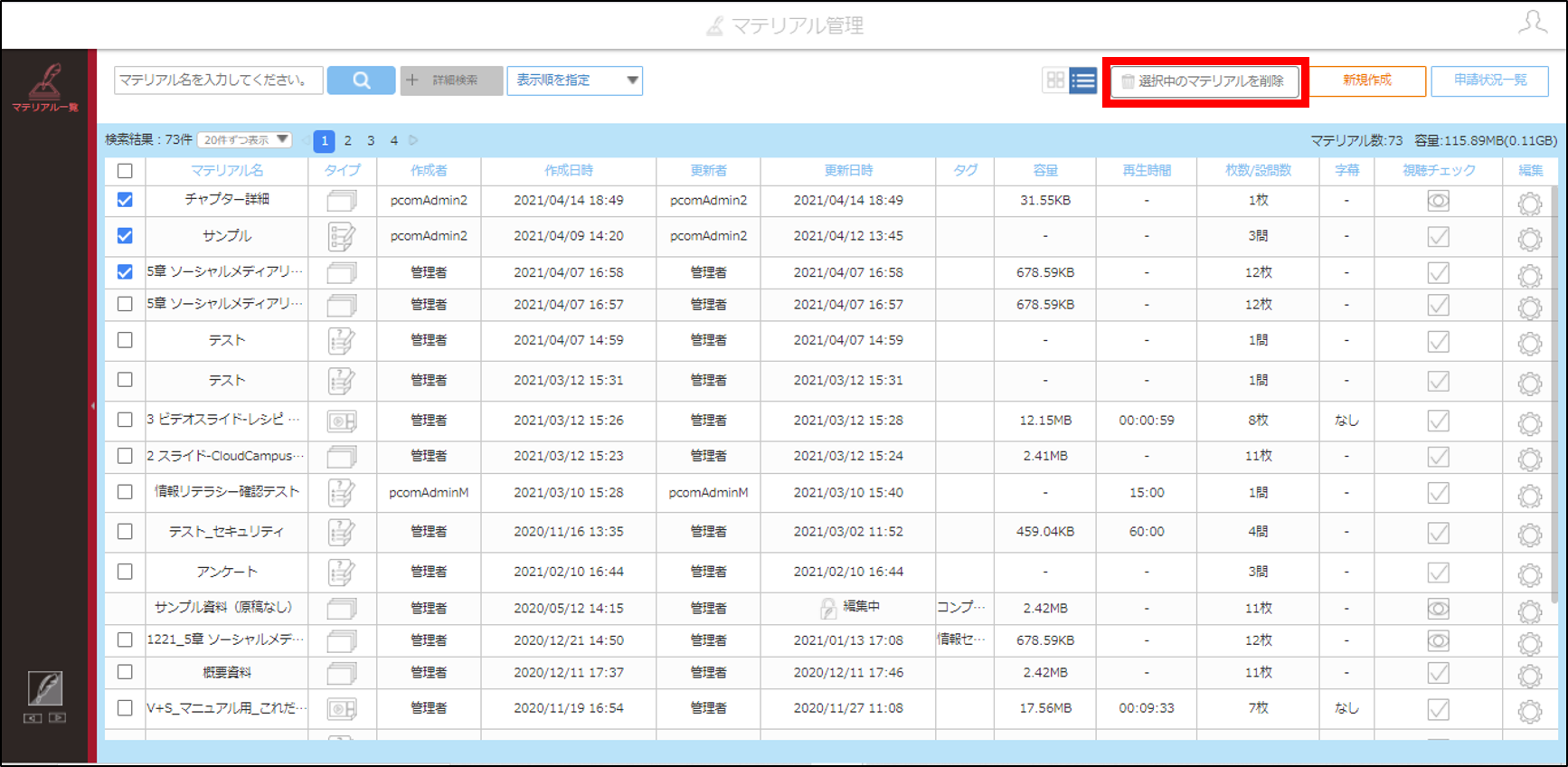Open user profile icon at top right
This screenshot has height=767, width=1568.
[x=1533, y=23]
